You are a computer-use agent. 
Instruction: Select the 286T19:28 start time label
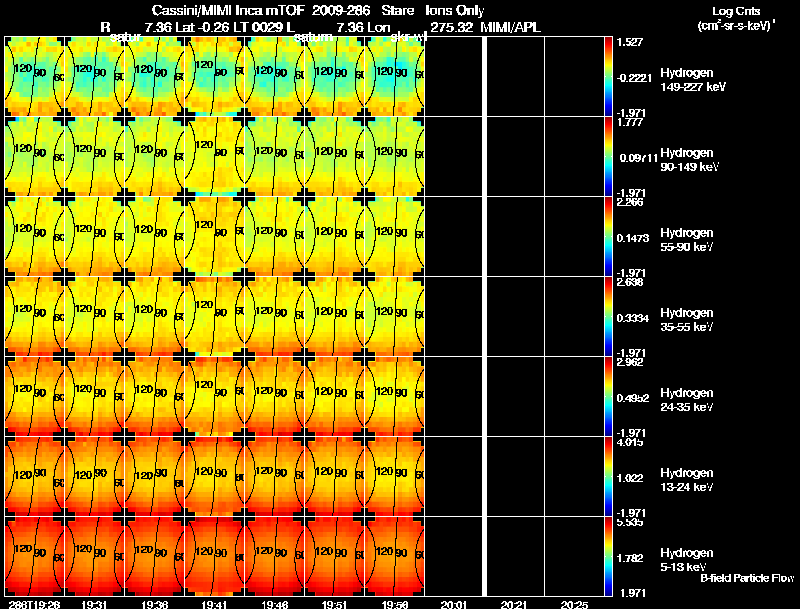(x=34, y=604)
